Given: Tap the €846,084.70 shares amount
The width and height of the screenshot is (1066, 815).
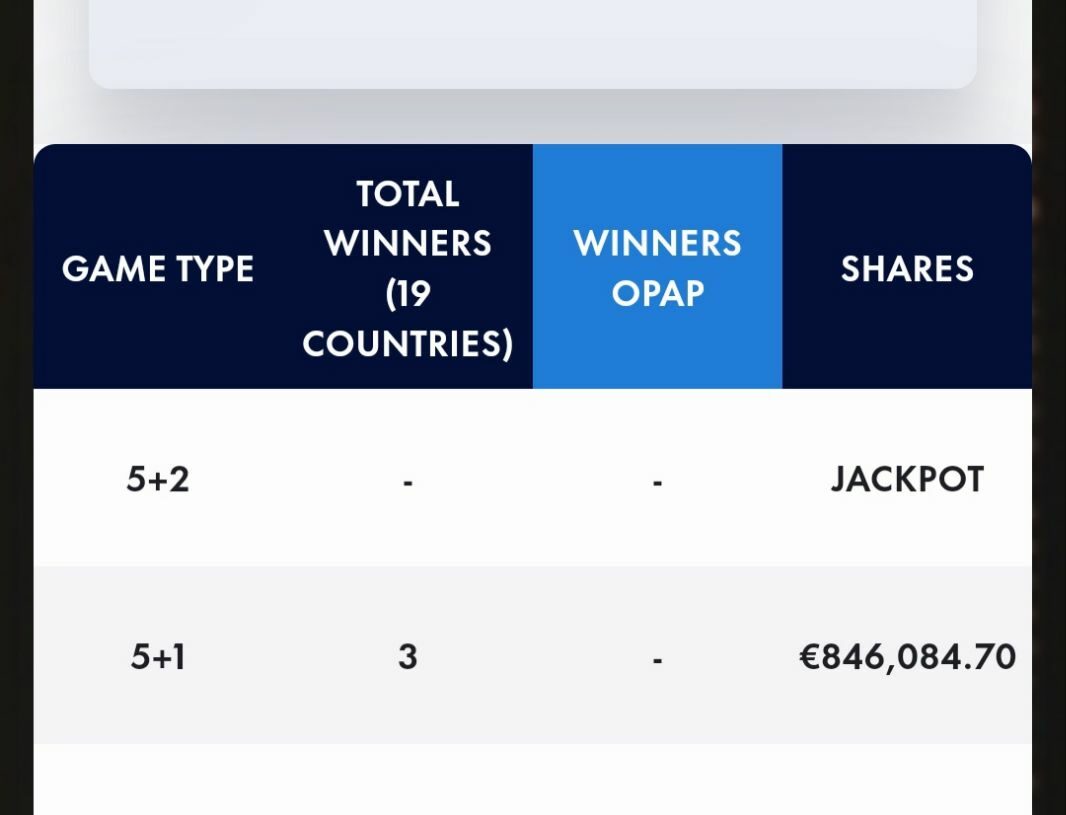Looking at the screenshot, I should point(907,656).
